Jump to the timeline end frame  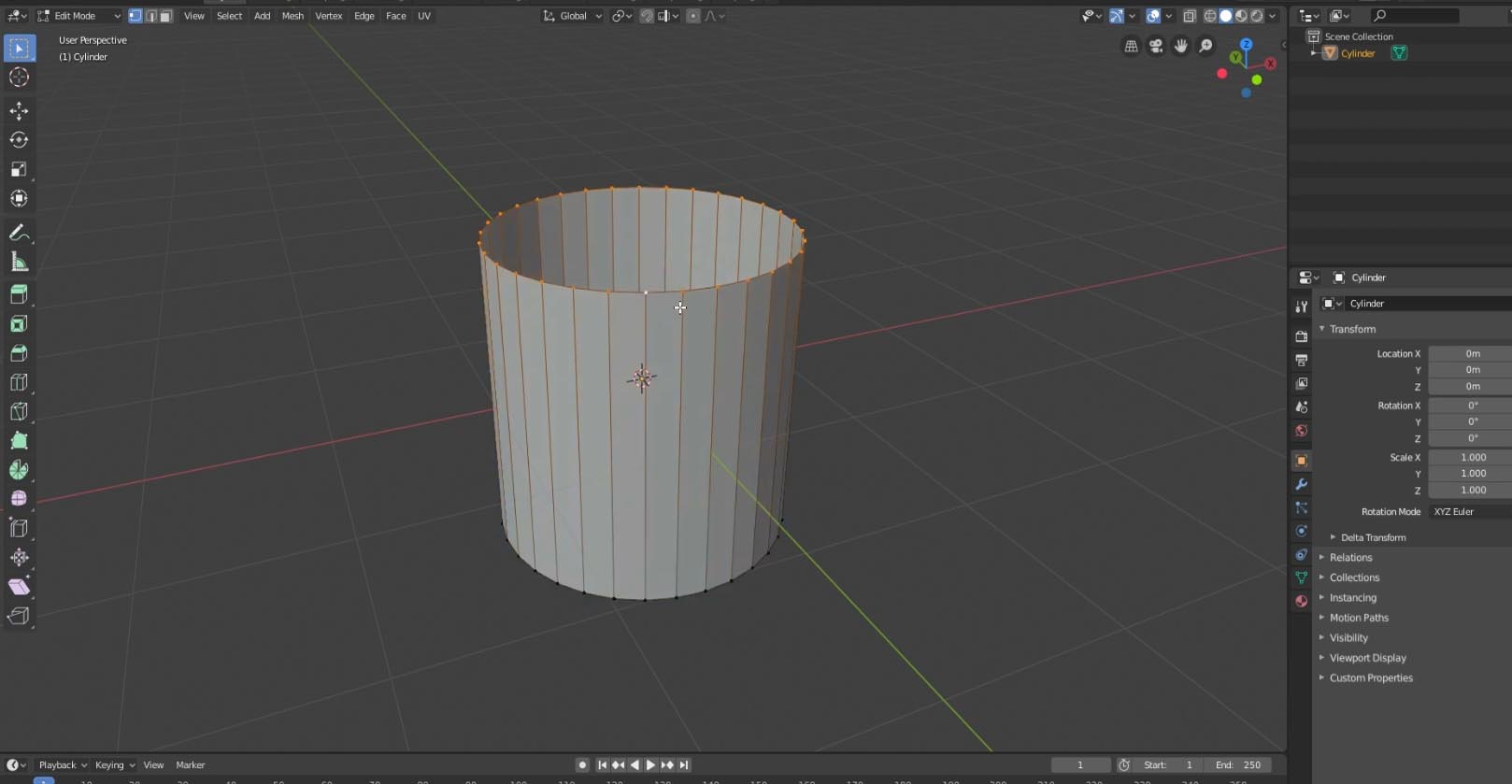pyautogui.click(x=684, y=765)
